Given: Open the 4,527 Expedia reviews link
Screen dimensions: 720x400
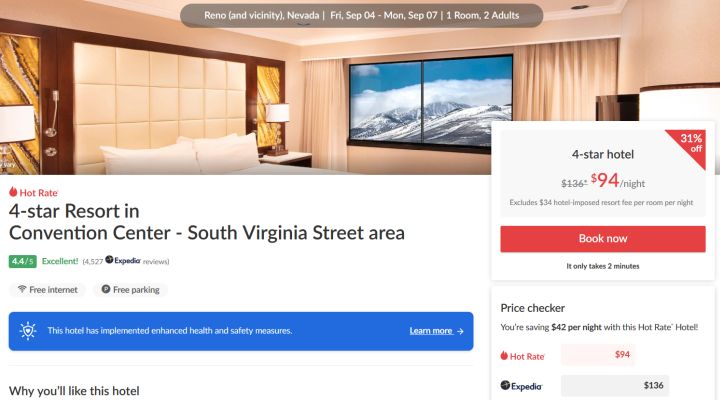Looking at the screenshot, I should [126, 261].
